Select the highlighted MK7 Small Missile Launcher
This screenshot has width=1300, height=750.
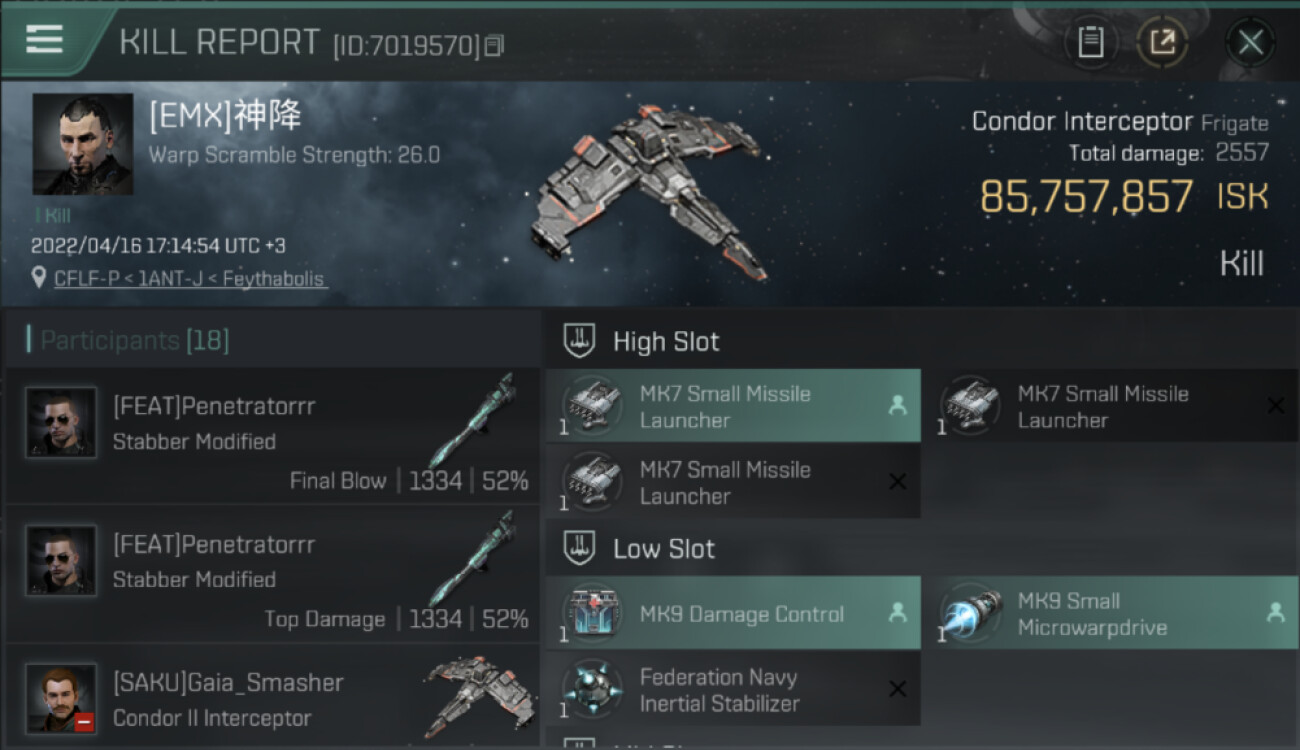pyautogui.click(x=733, y=406)
